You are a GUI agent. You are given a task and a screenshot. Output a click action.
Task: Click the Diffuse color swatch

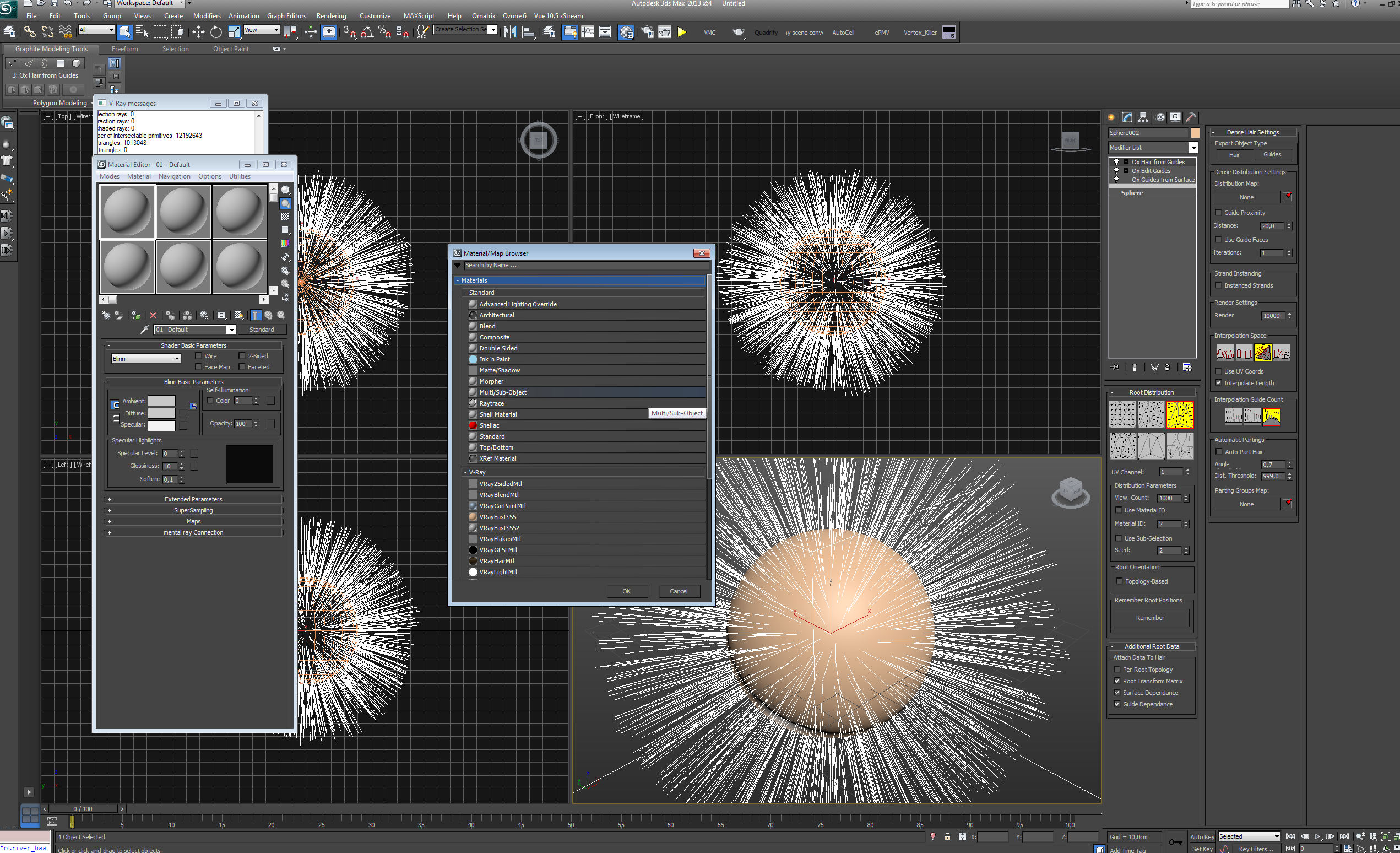coord(161,413)
